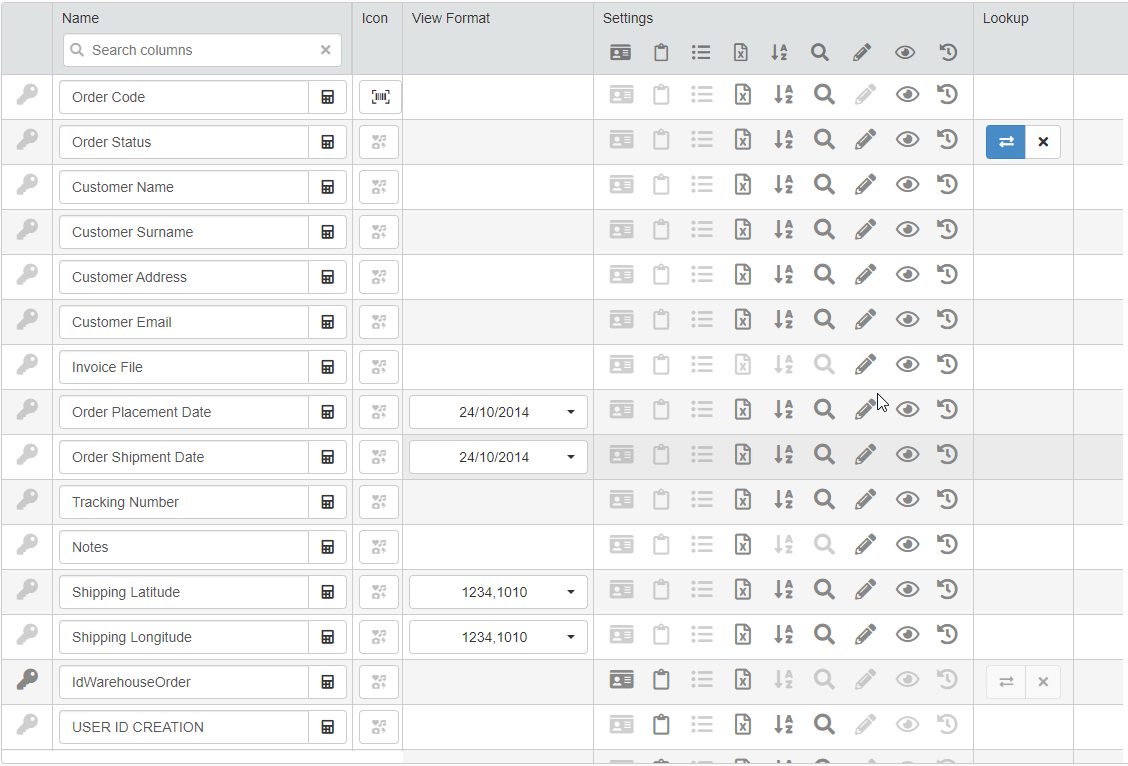This screenshot has height=766, width=1128.
Task: Toggle sorting on the Customer Address row
Action: (783, 275)
